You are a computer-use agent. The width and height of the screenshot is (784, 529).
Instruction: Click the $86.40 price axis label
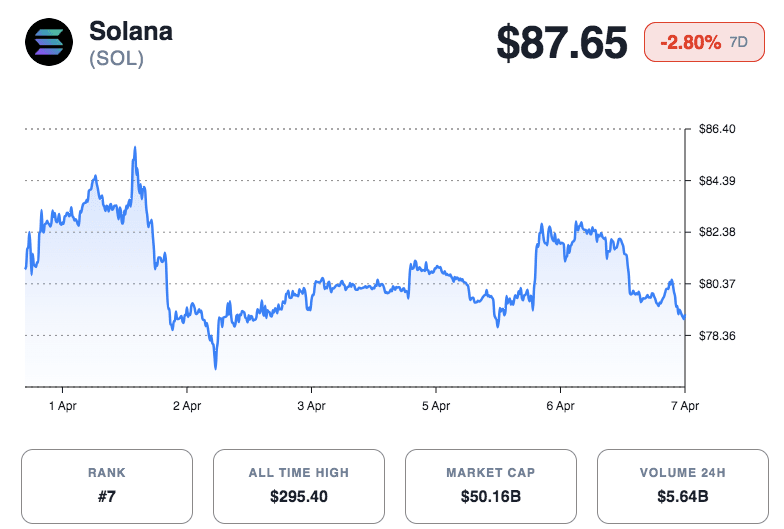(x=716, y=129)
